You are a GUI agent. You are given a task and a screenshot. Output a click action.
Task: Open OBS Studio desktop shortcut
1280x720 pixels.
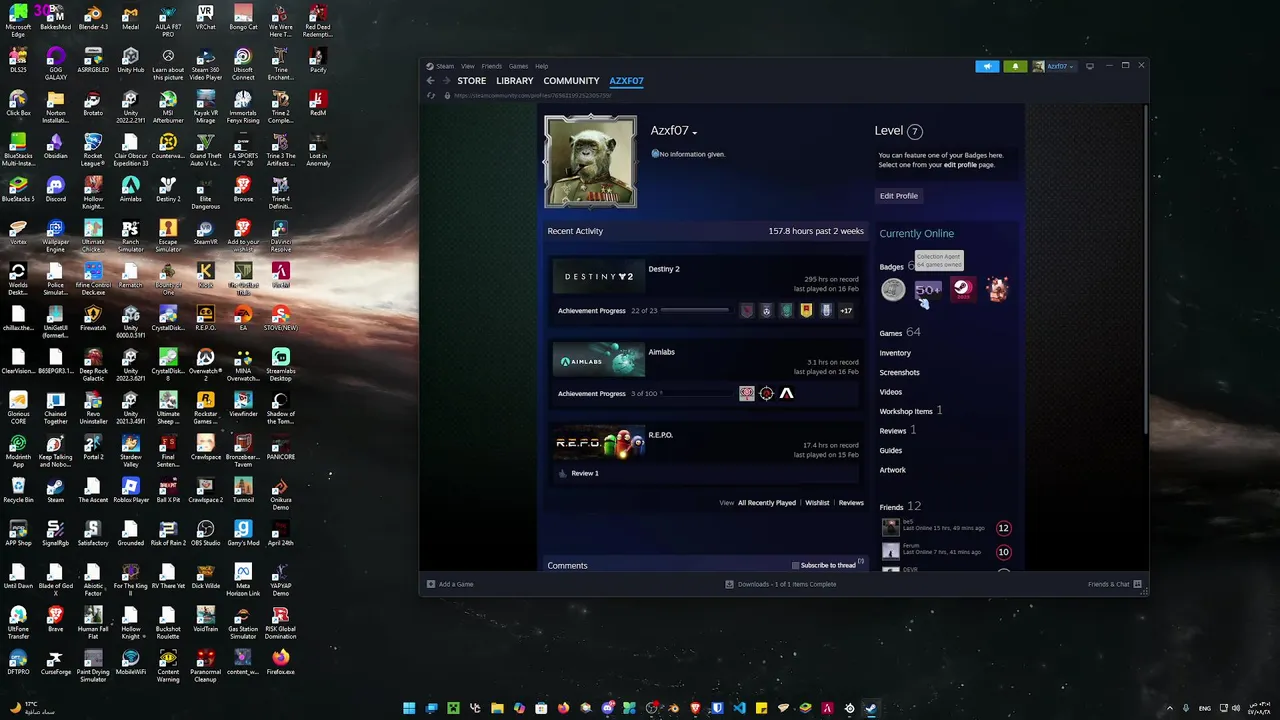pyautogui.click(x=206, y=533)
